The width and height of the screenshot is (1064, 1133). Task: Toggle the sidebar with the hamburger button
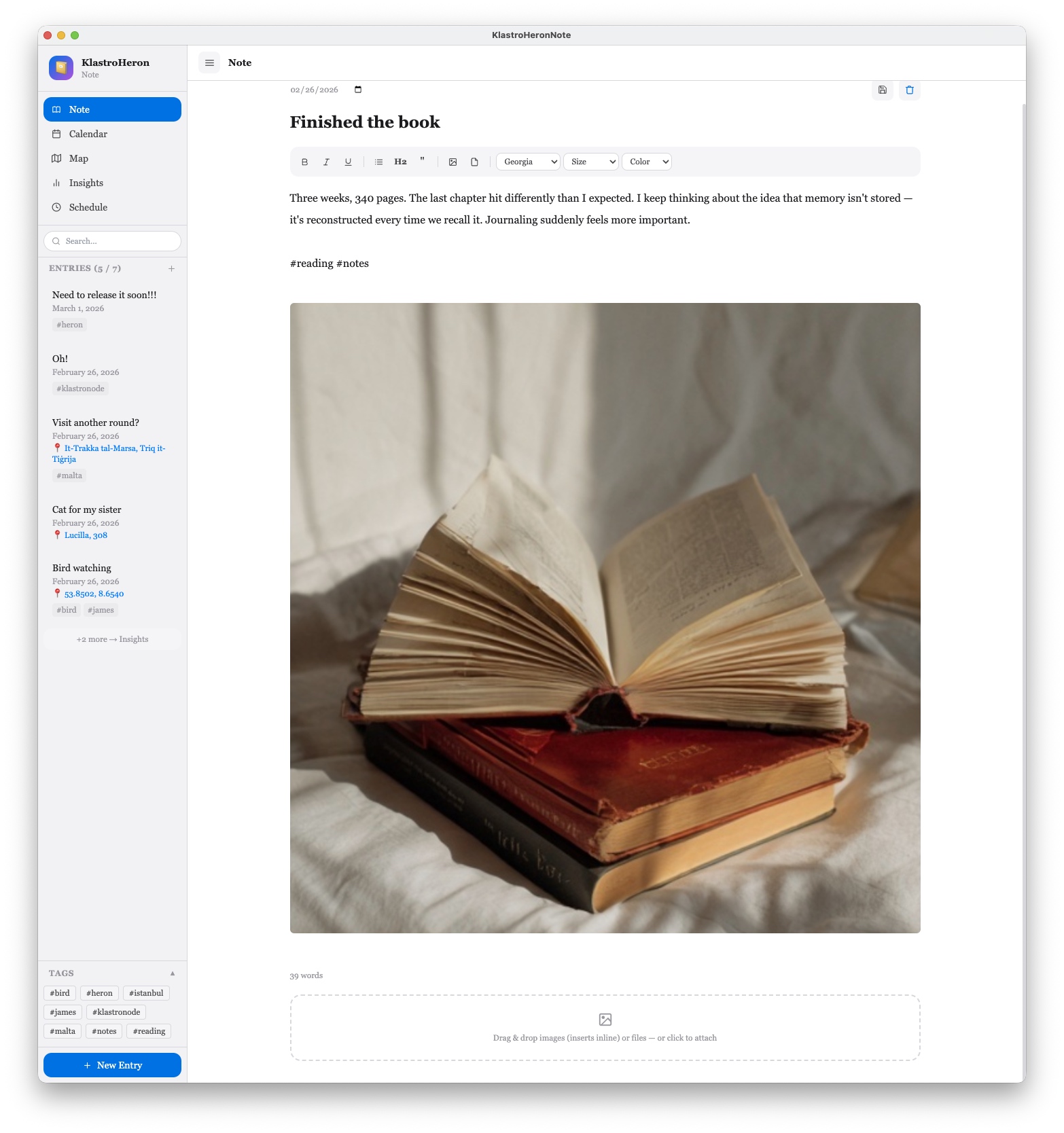(x=209, y=62)
